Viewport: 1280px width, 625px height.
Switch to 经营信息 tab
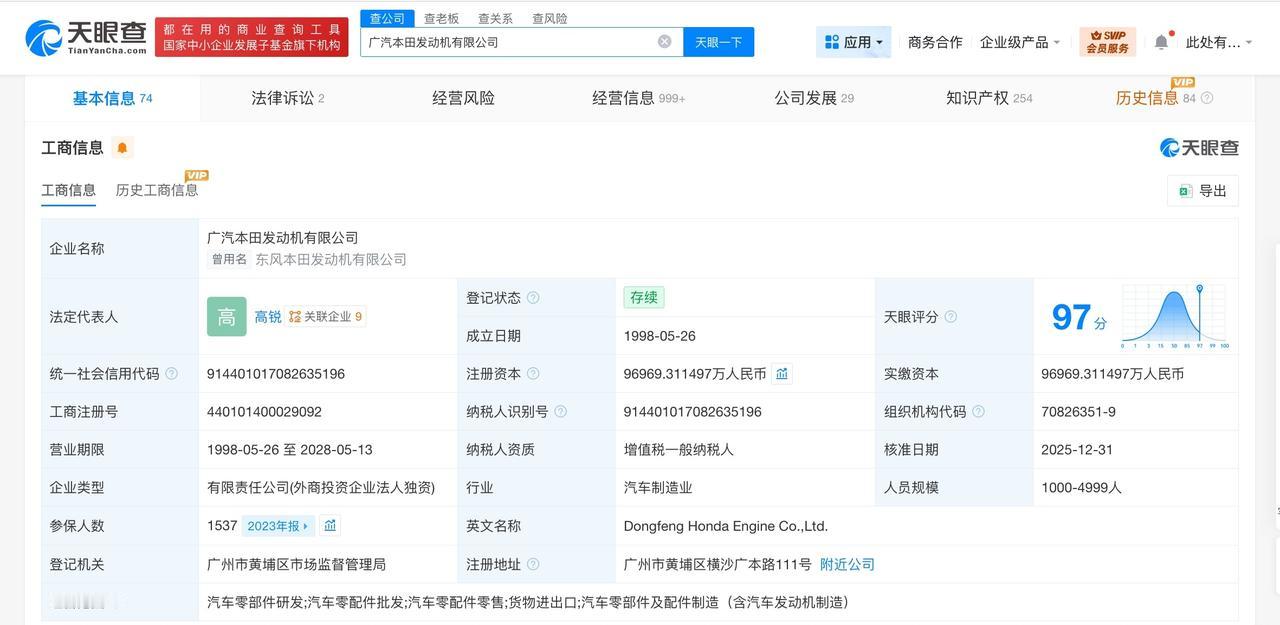[639, 98]
